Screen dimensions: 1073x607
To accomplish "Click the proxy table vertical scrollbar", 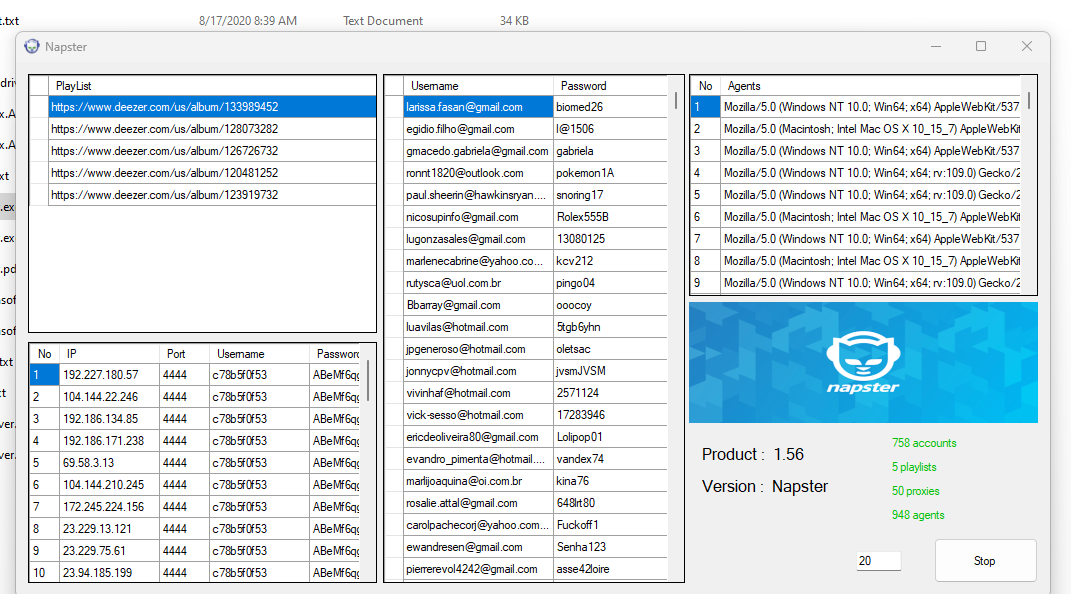I will click(x=367, y=380).
